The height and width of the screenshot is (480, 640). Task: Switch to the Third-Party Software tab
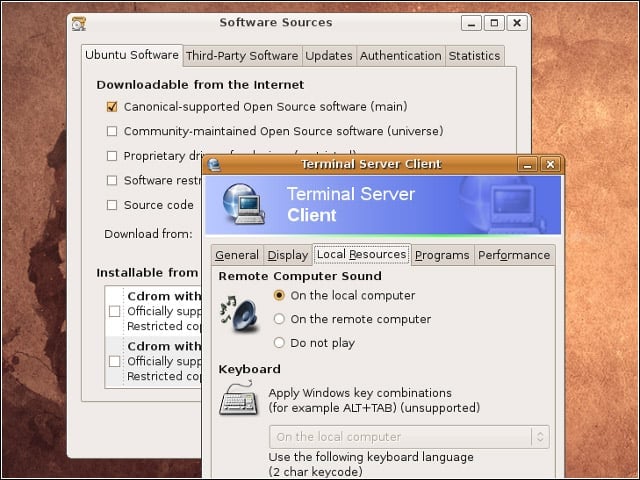point(242,56)
